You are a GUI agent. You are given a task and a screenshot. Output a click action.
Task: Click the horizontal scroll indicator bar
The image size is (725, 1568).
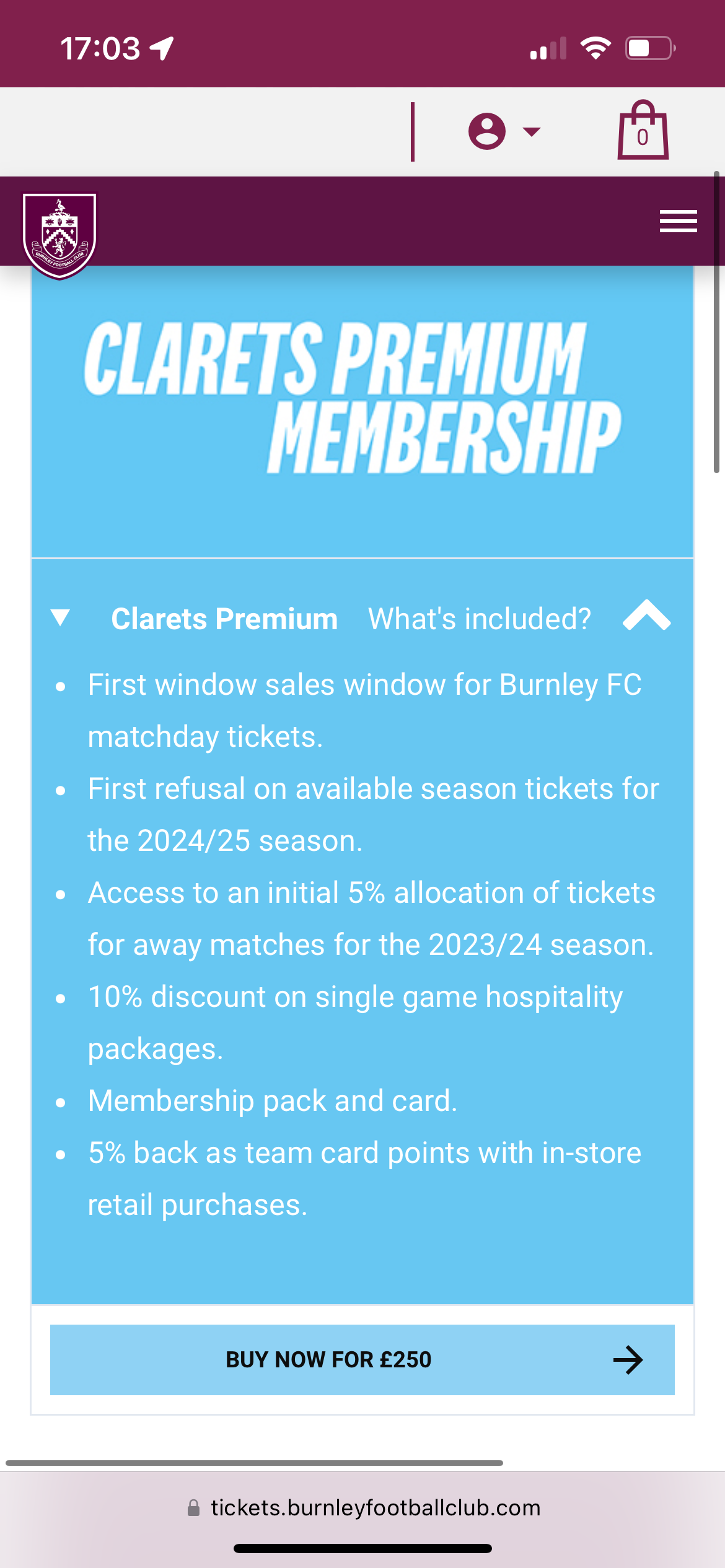pos(254,1463)
